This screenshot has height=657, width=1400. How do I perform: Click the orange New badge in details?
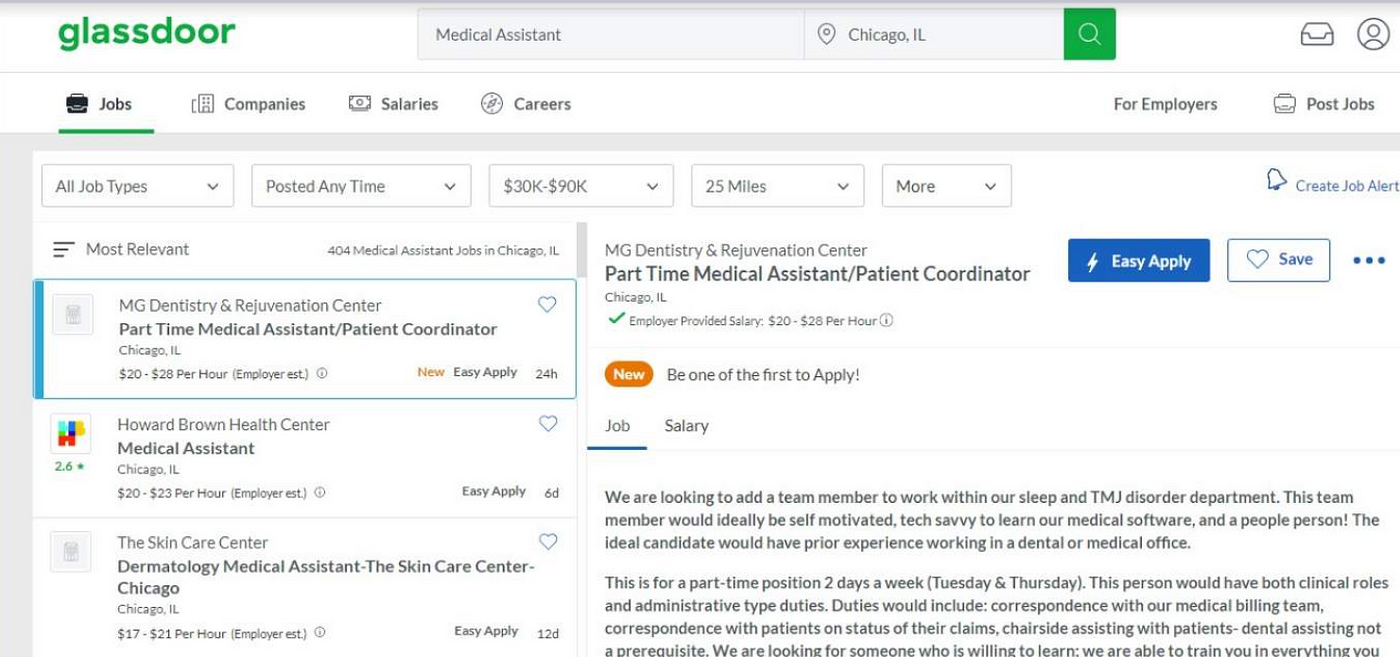tap(628, 375)
